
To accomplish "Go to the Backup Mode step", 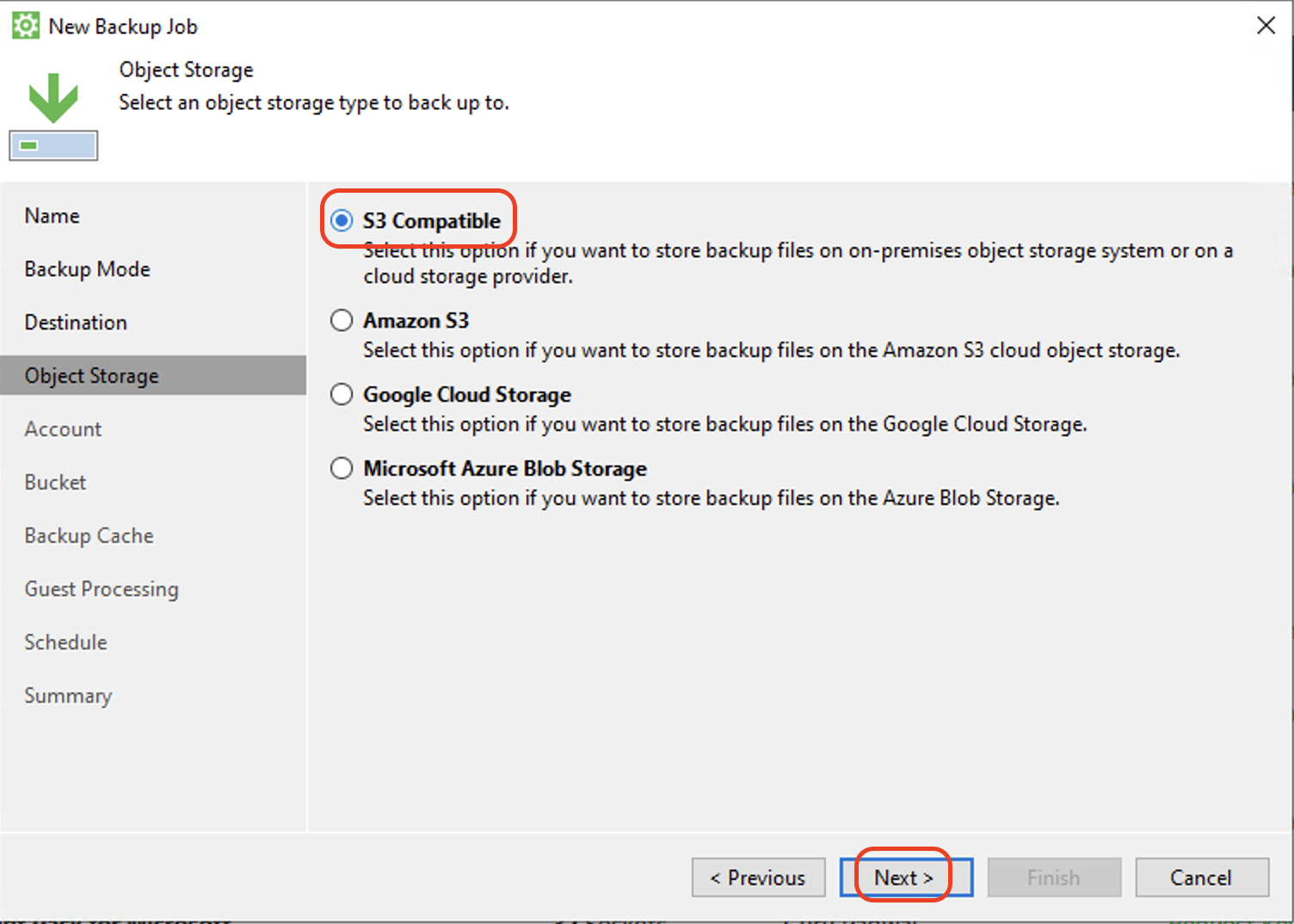I will [x=88, y=269].
